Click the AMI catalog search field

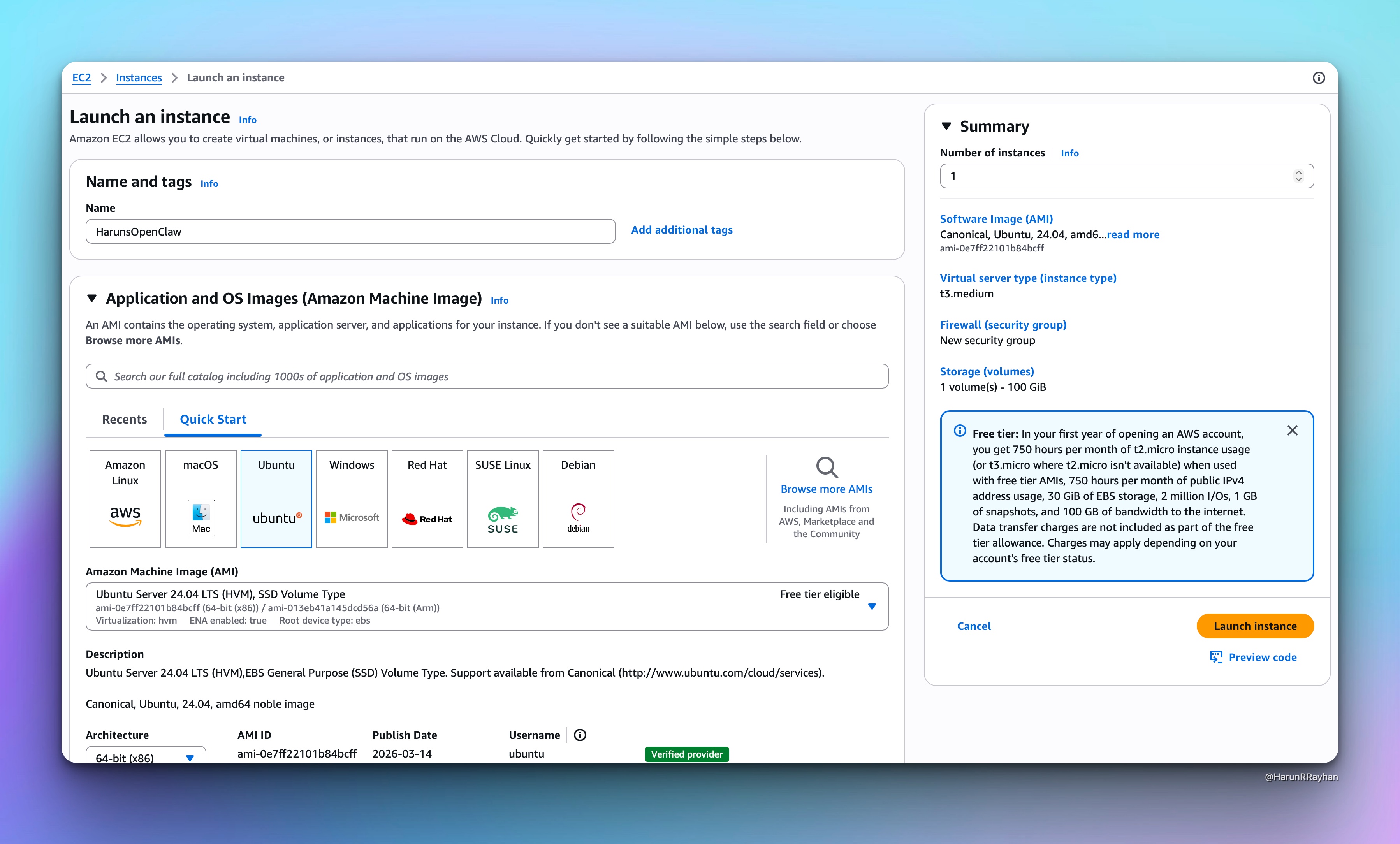(x=487, y=376)
